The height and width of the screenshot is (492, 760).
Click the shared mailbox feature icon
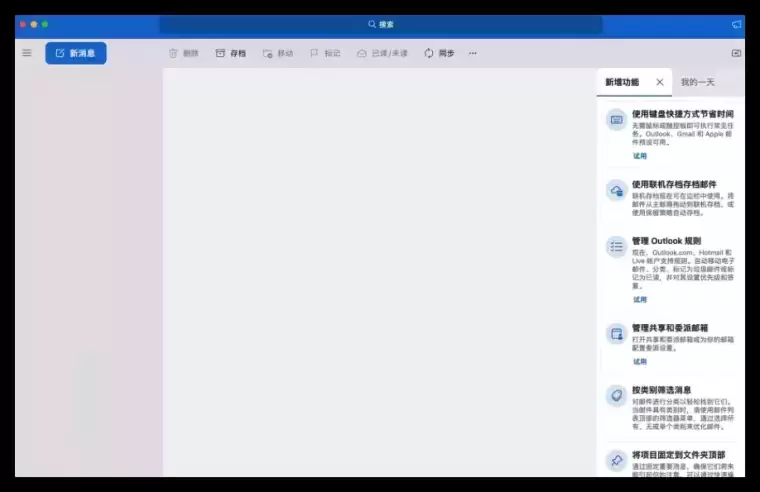(x=617, y=334)
